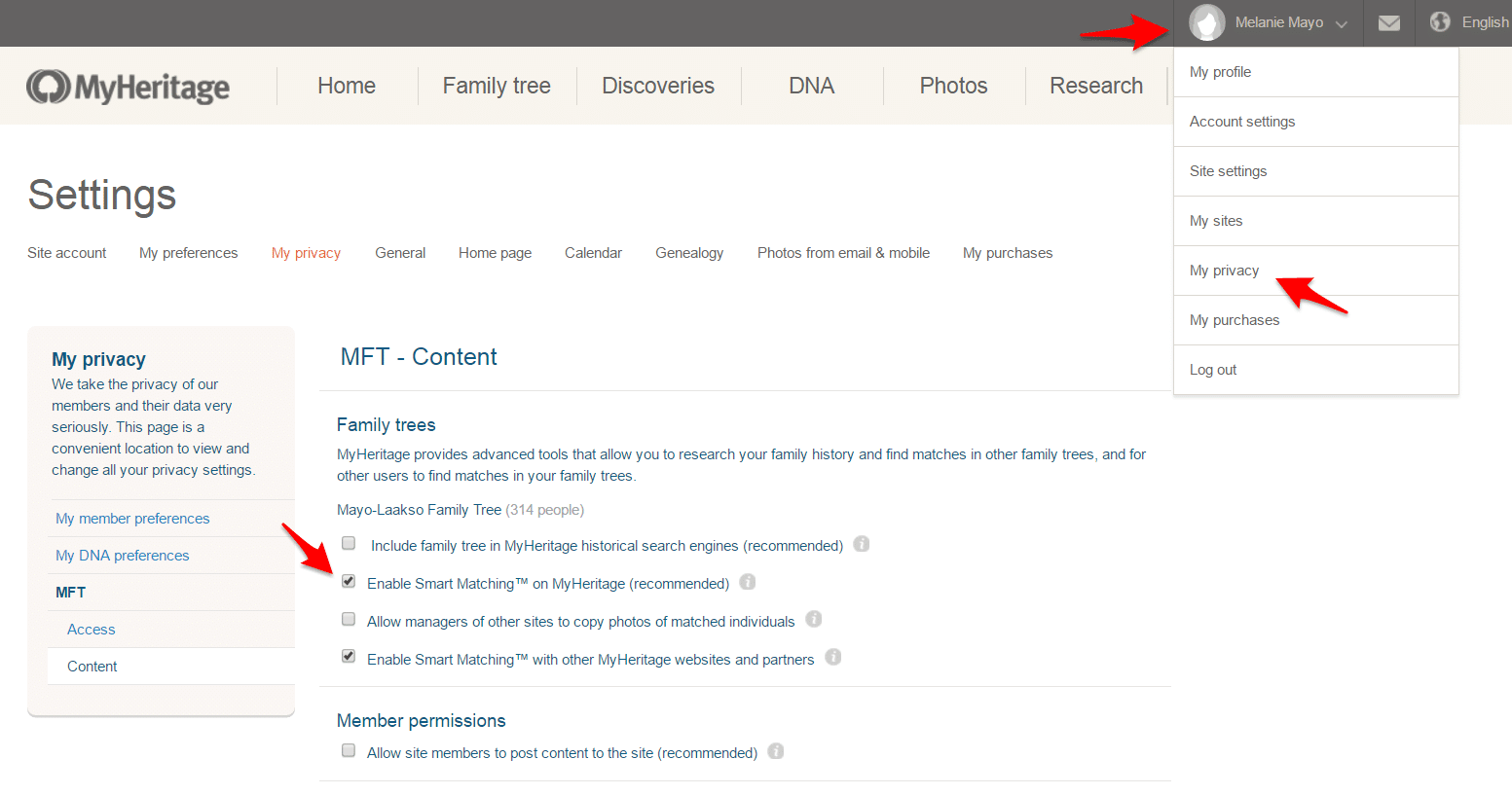The height and width of the screenshot is (795, 1512).
Task: Click Melanie Mayo's profile avatar
Action: 1207,22
